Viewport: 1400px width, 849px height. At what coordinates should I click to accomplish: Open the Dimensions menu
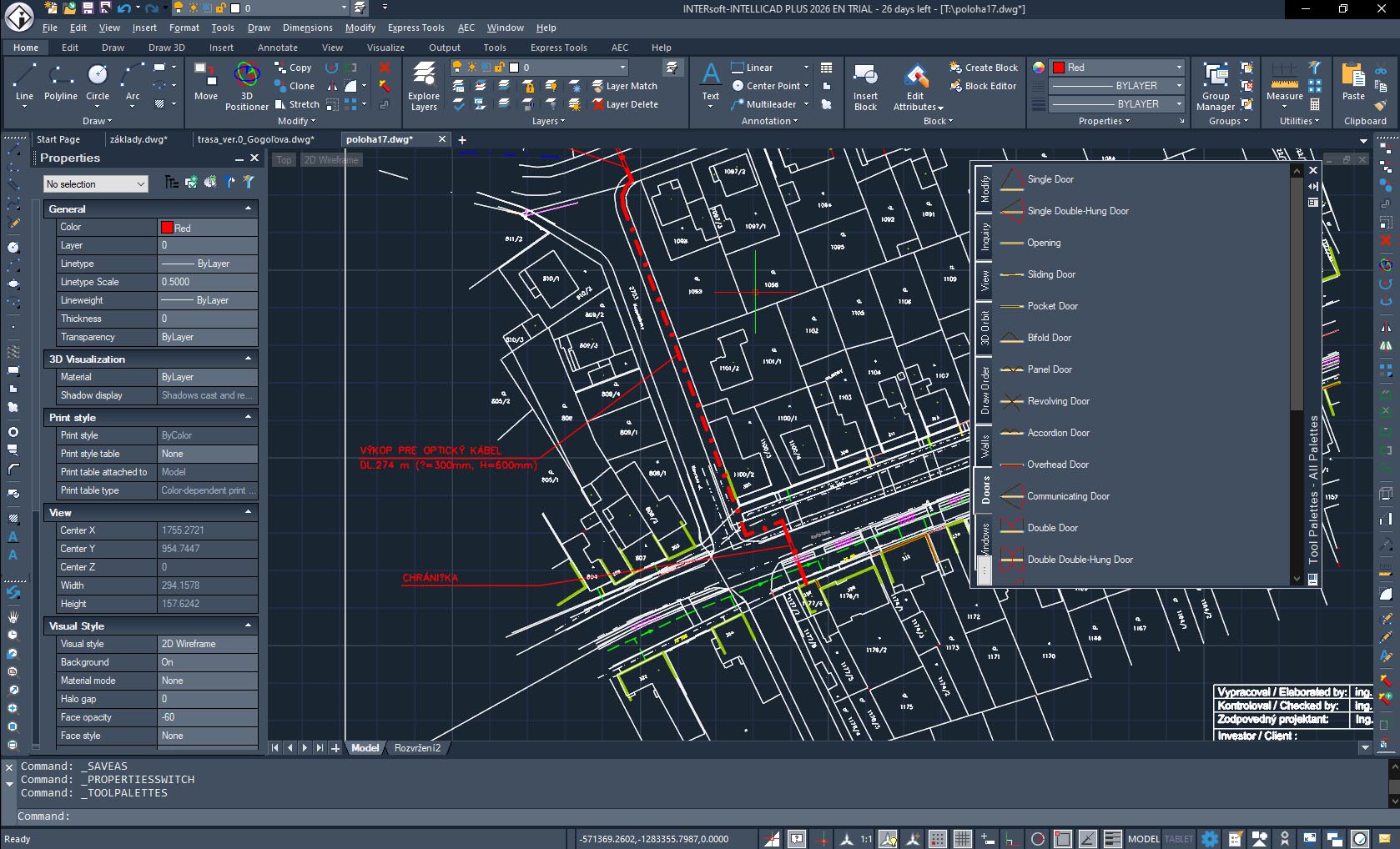tap(307, 28)
